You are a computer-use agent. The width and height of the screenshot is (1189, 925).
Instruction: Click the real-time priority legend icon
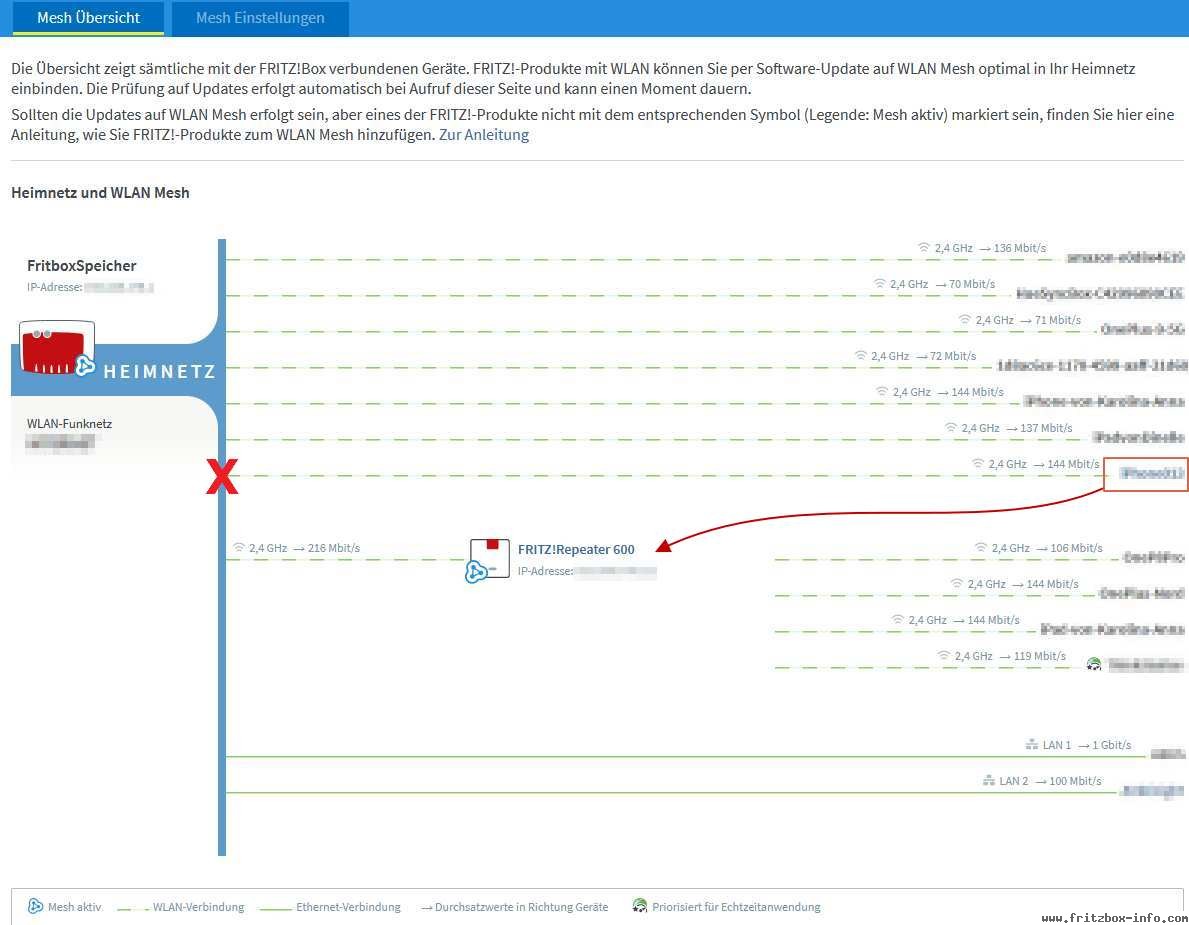pyautogui.click(x=639, y=906)
